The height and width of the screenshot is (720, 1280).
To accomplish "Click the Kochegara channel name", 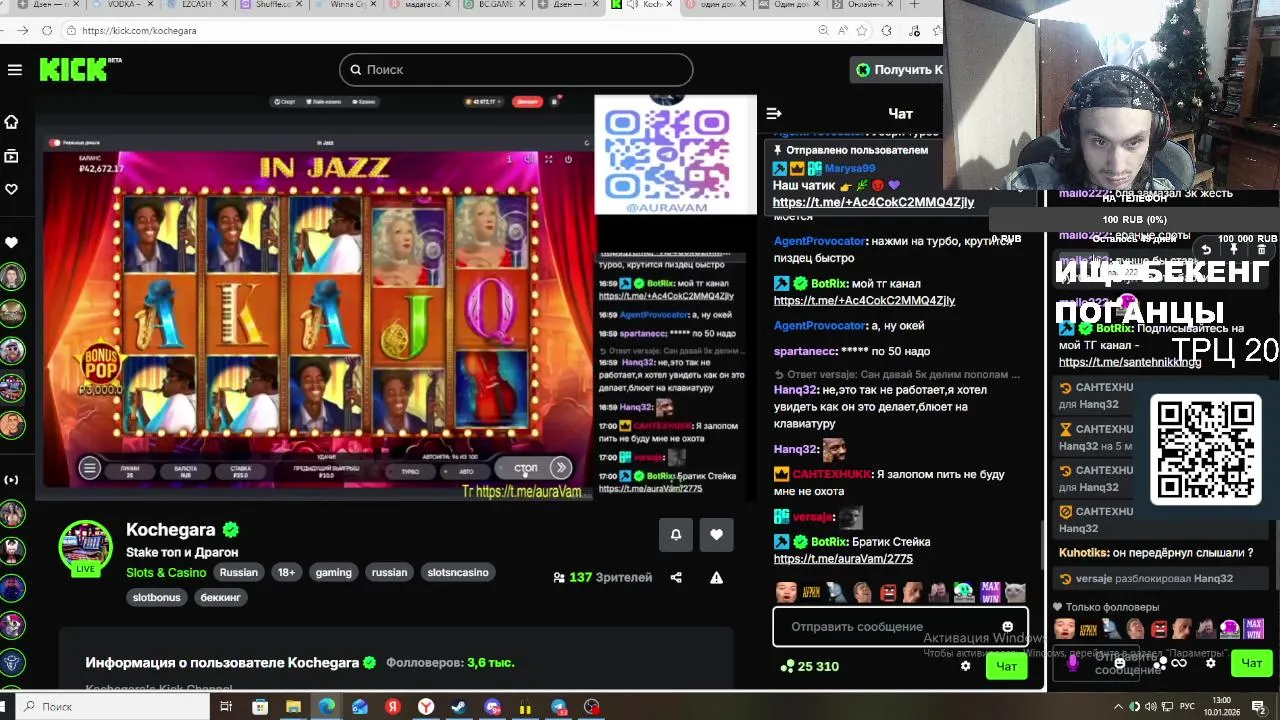I will click(171, 530).
